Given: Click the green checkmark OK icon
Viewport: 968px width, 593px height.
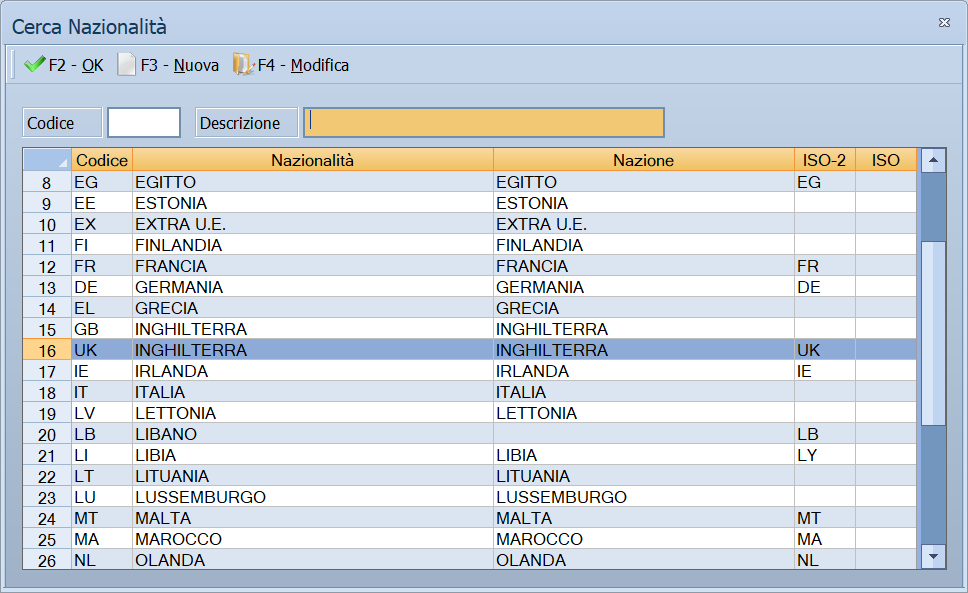Looking at the screenshot, I should pyautogui.click(x=35, y=64).
